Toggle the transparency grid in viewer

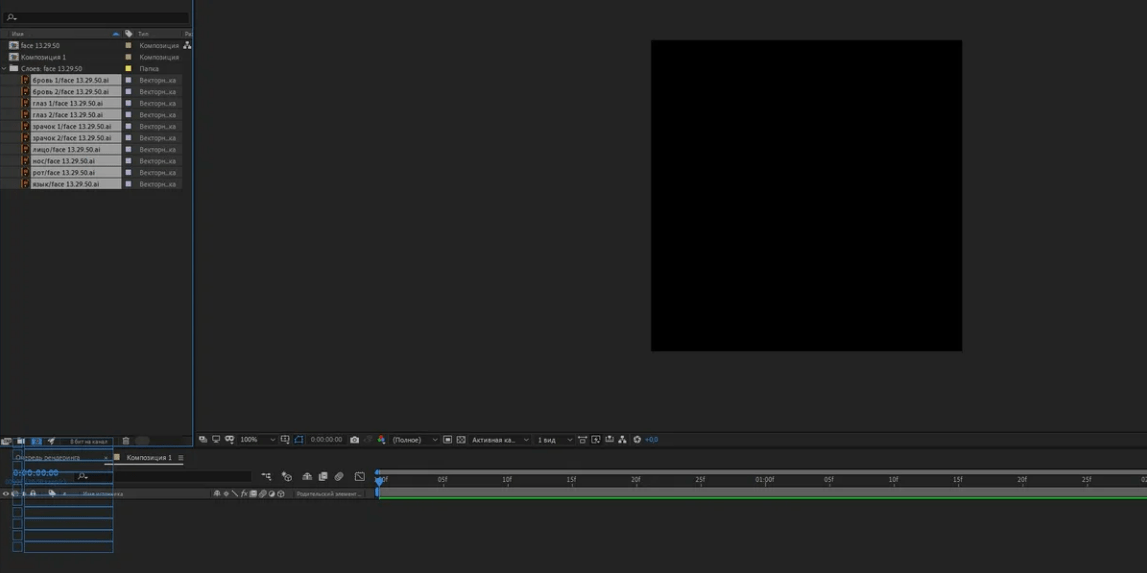461,440
